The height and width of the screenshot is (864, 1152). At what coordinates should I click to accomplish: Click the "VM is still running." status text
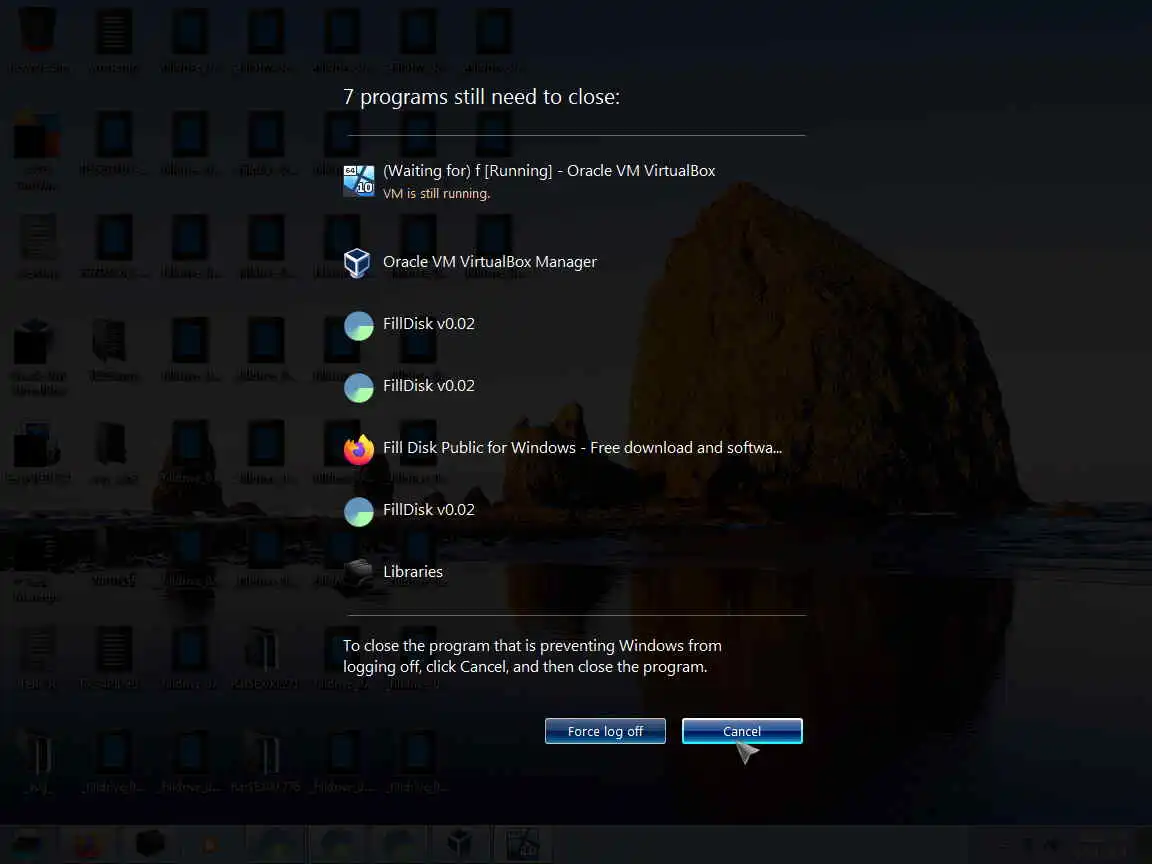click(x=436, y=194)
